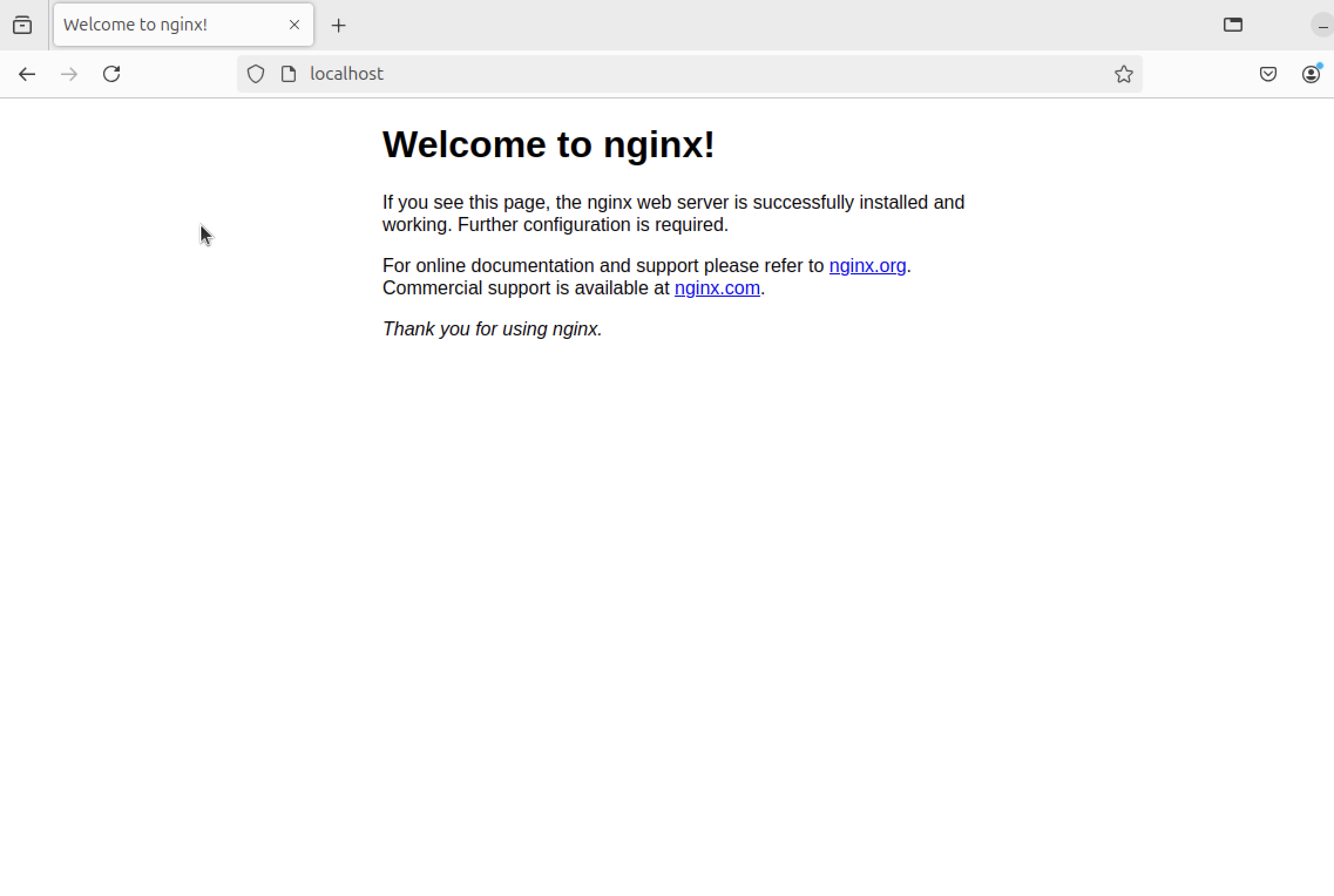Follow the nginx.com link
The width and height of the screenshot is (1334, 896).
717,288
